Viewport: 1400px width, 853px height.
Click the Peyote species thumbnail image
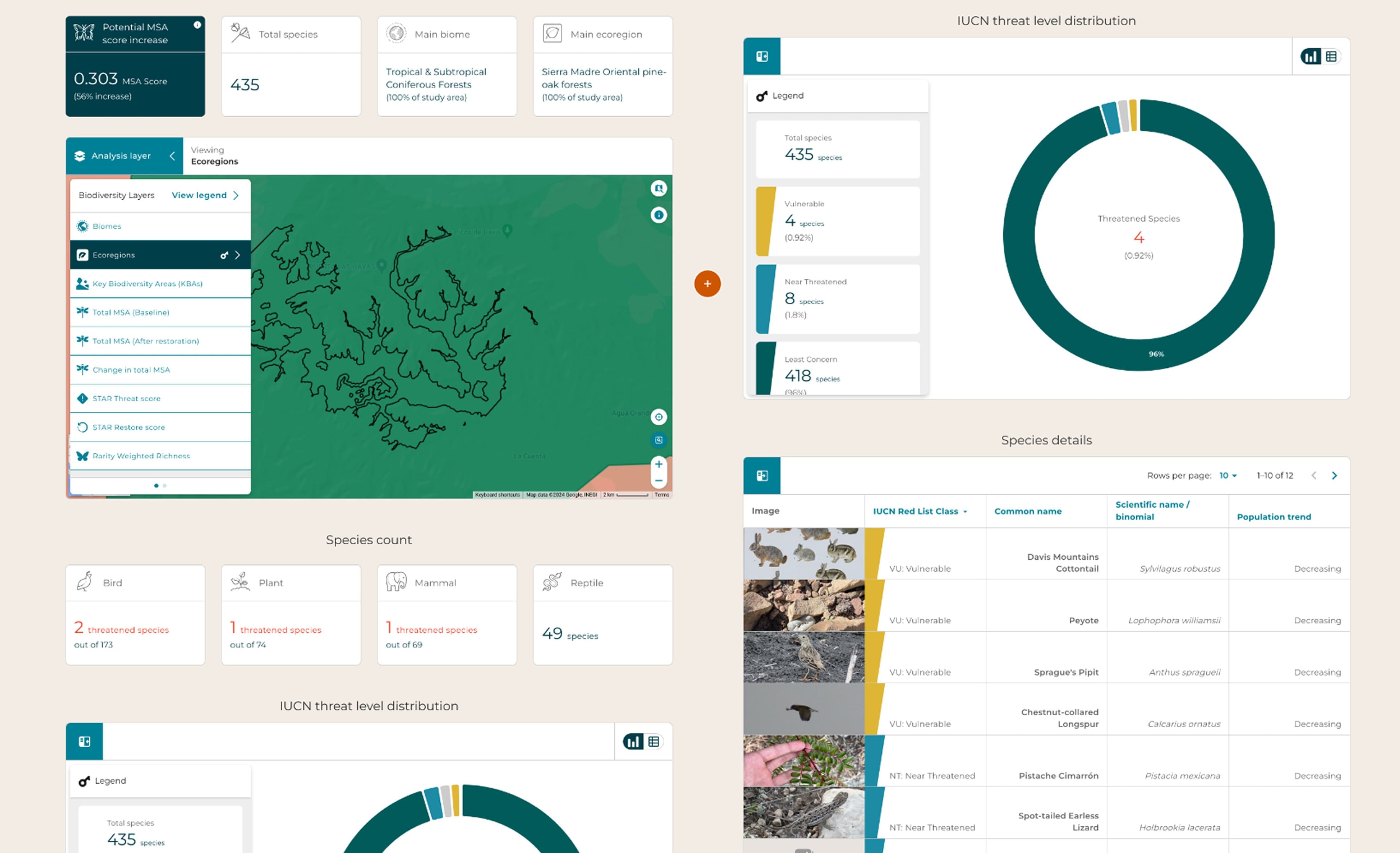coord(804,605)
